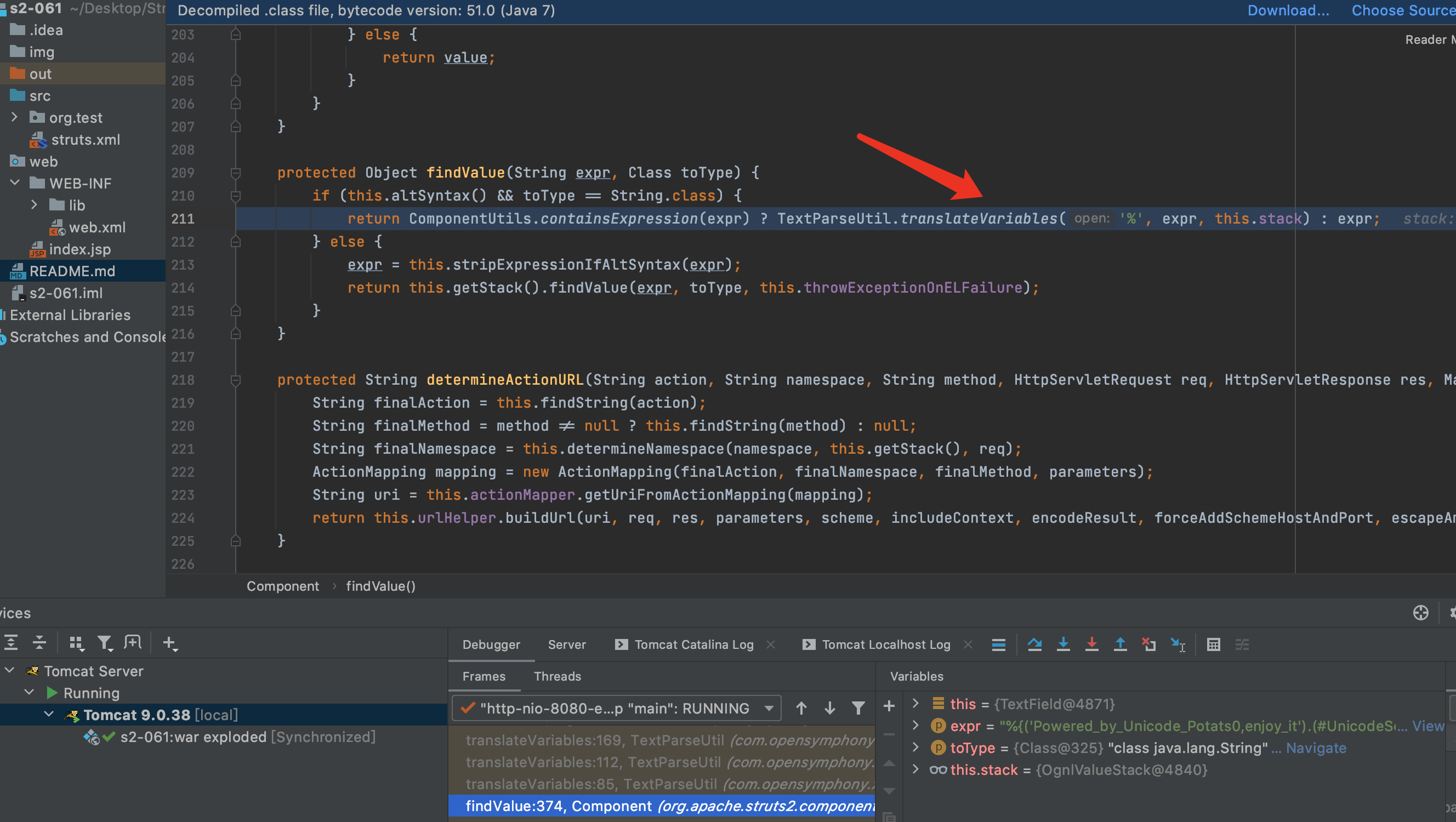
Task: Close the Tomcat Catalina Log tab
Action: tap(770, 644)
